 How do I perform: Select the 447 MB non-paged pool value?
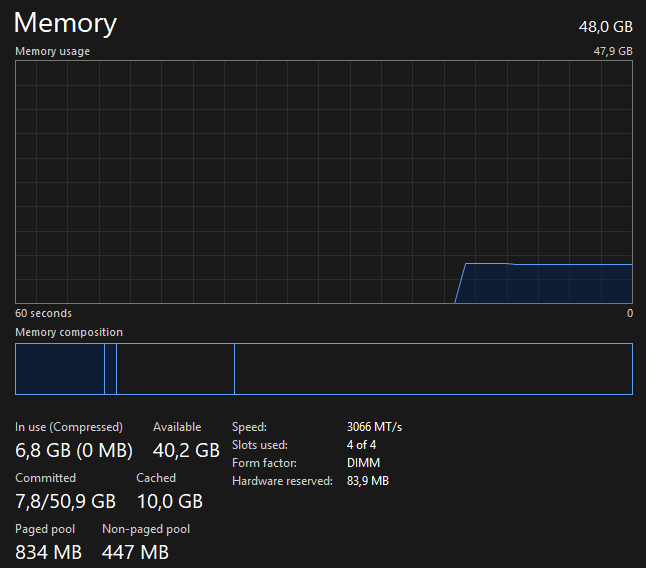click(135, 552)
